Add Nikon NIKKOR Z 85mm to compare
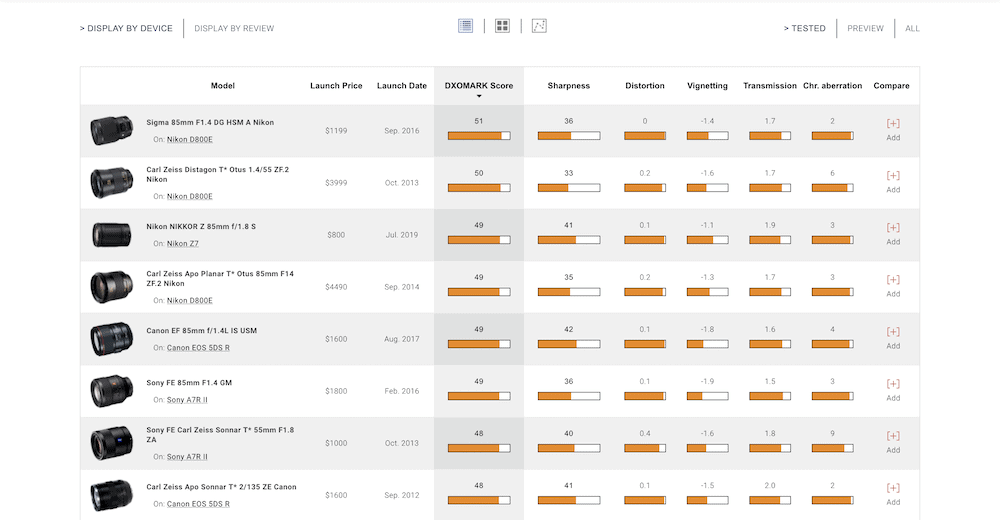The height and width of the screenshot is (520, 1000). [893, 233]
